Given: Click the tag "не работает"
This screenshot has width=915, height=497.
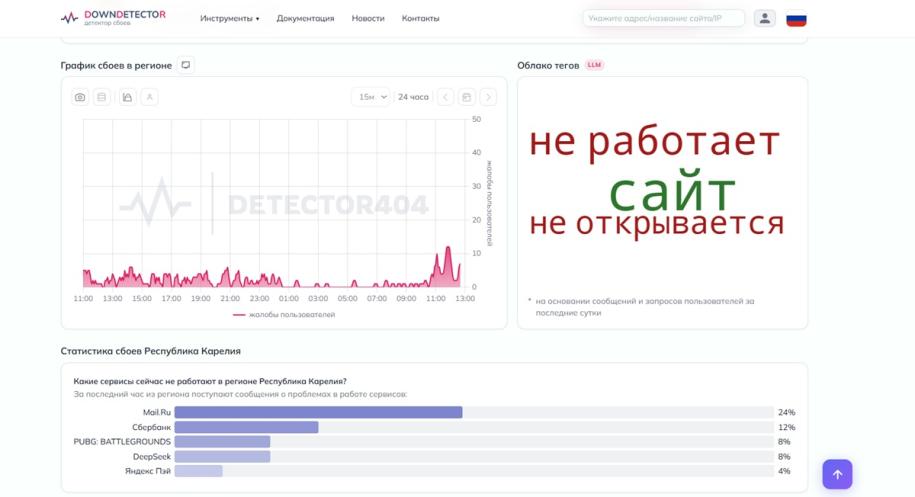Looking at the screenshot, I should point(654,142).
